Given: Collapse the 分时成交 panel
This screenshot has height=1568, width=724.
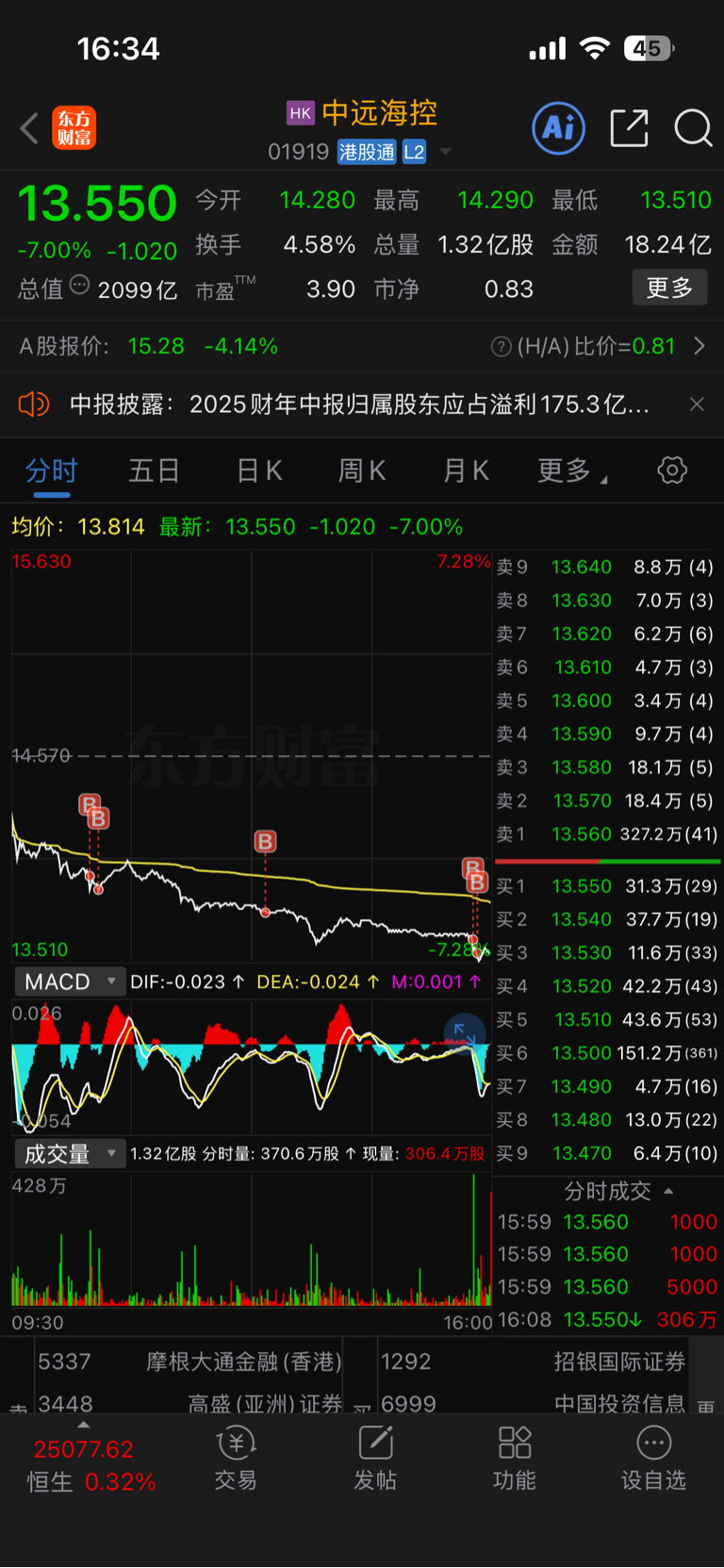Looking at the screenshot, I should coord(617,1192).
